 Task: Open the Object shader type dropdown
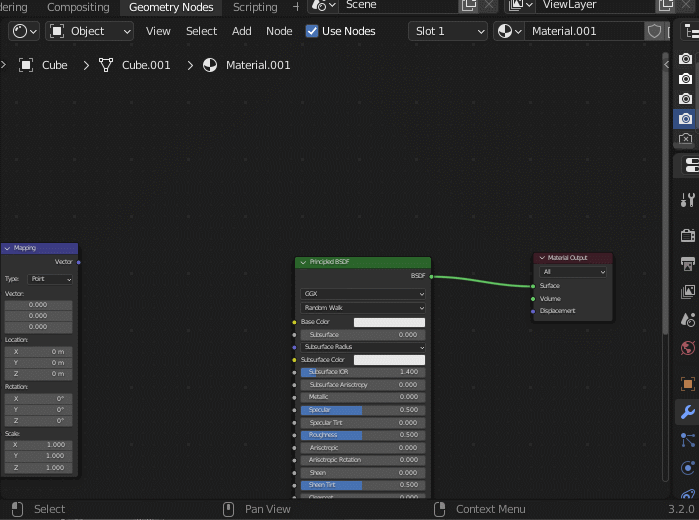tap(90, 31)
